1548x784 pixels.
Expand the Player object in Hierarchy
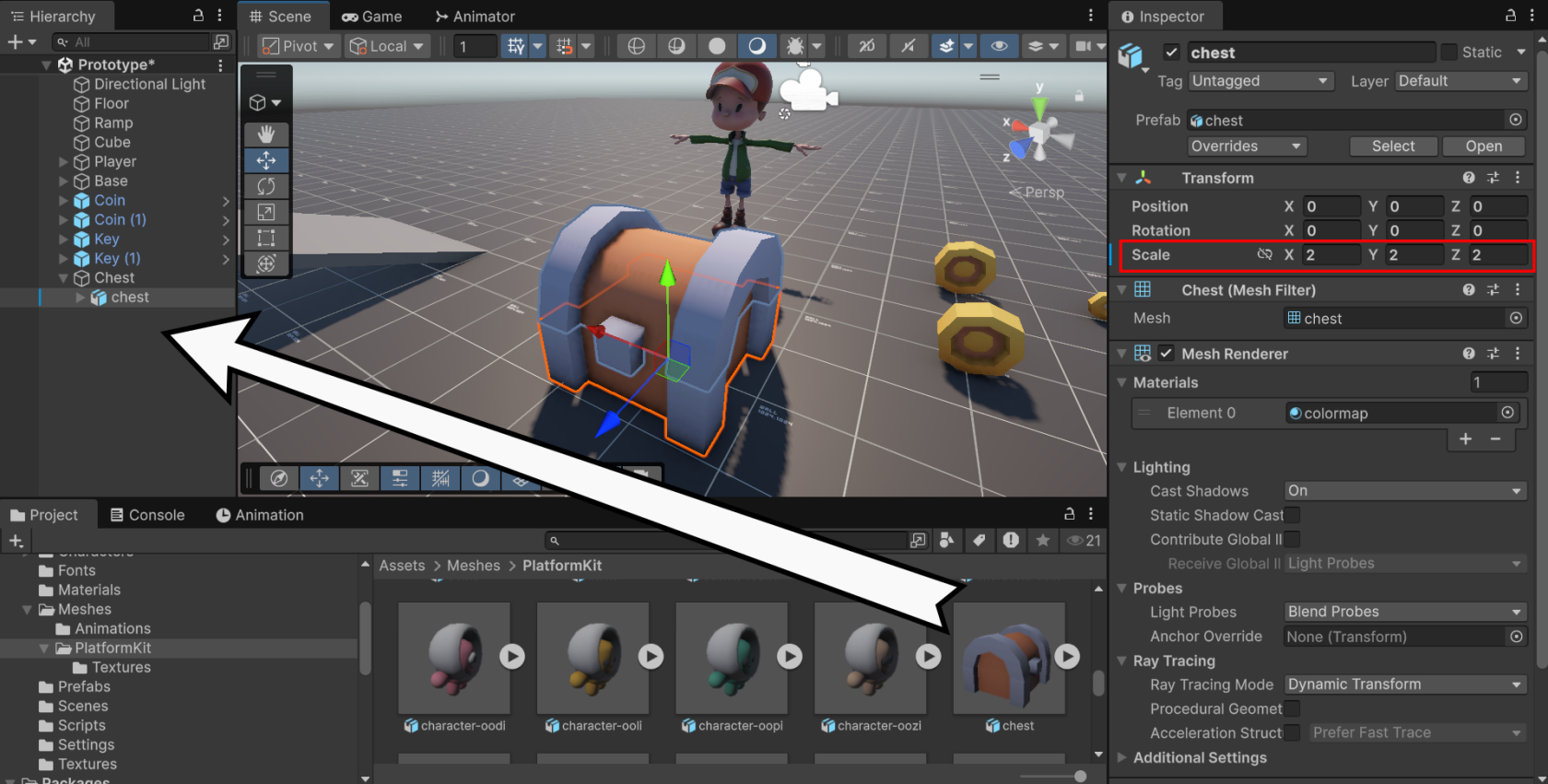pyautogui.click(x=64, y=162)
